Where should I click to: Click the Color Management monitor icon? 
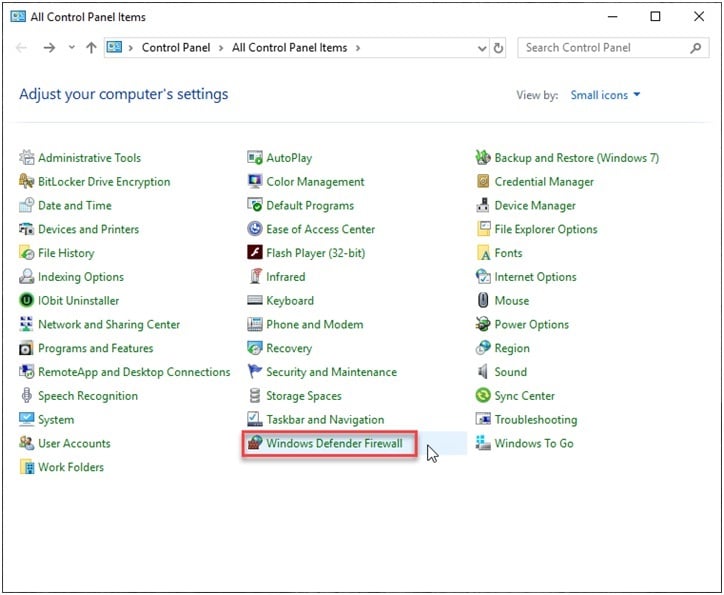(255, 181)
